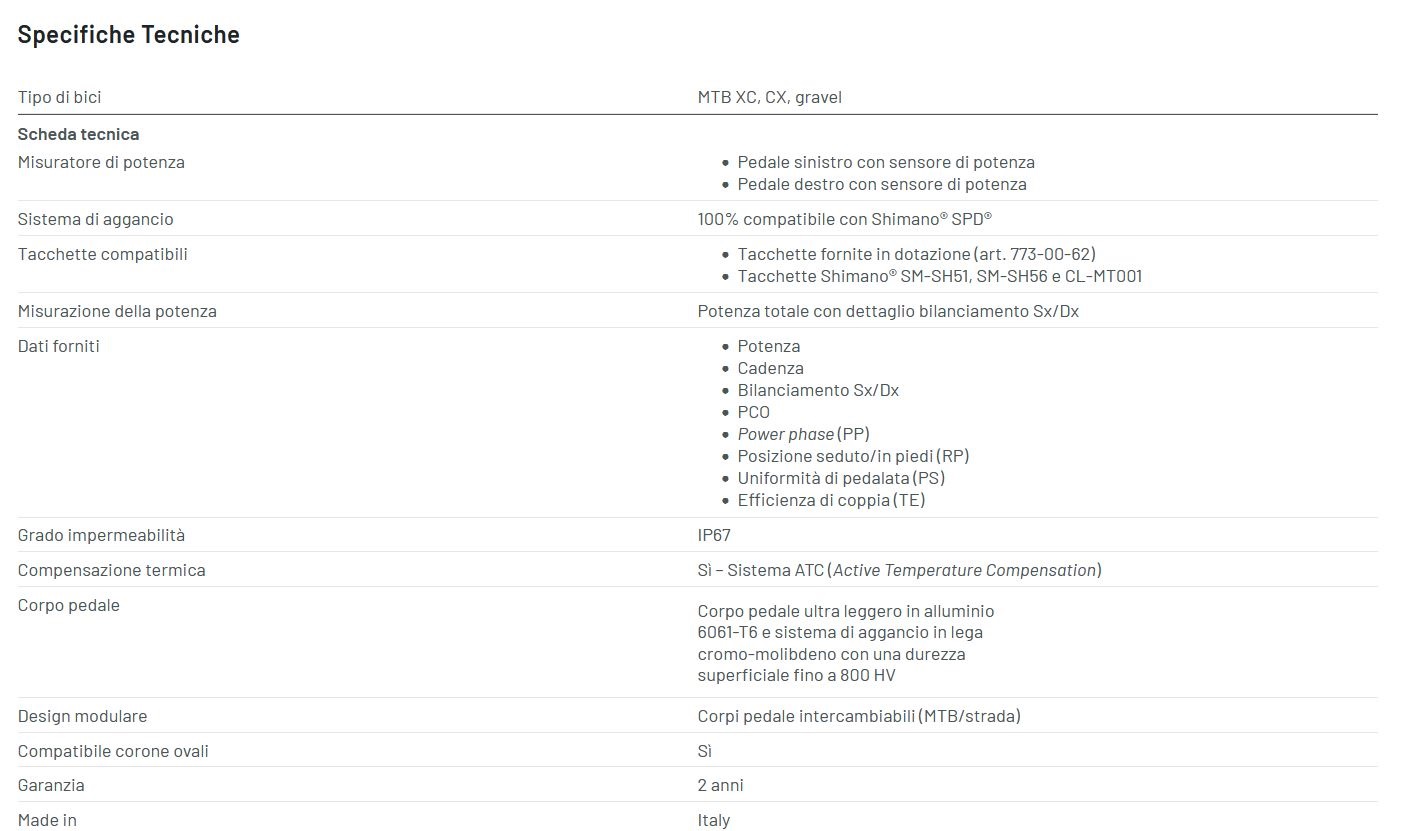The height and width of the screenshot is (831, 1405).
Task: Select the MTB XC, CX, gravel value
Action: click(769, 97)
